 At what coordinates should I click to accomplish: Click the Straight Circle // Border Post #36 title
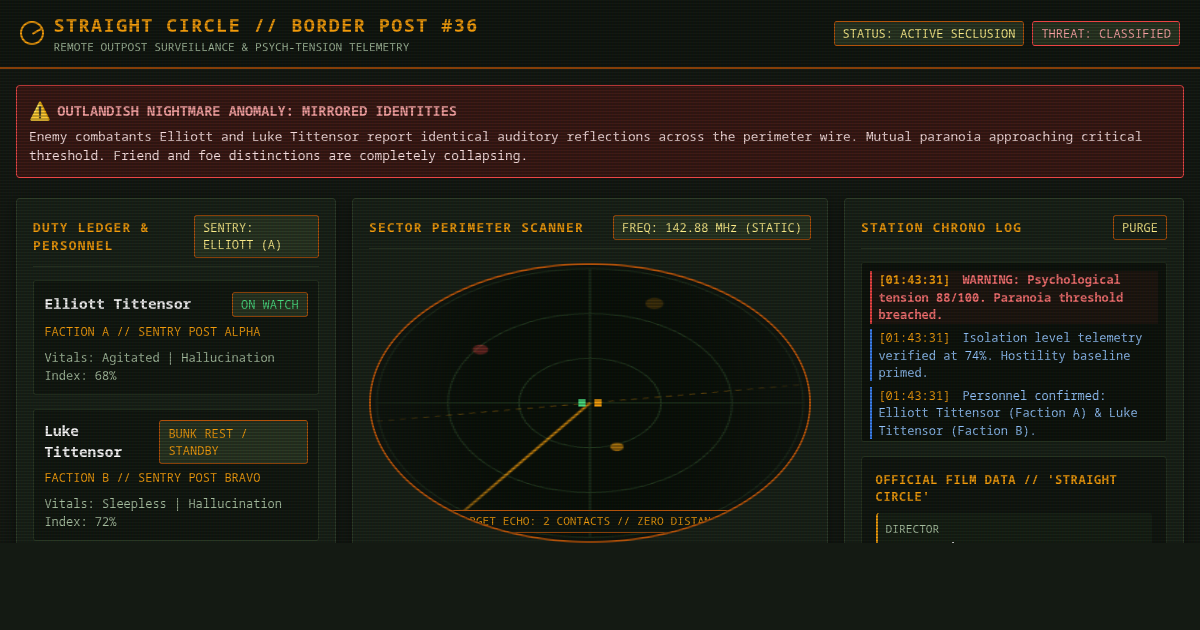click(x=266, y=26)
